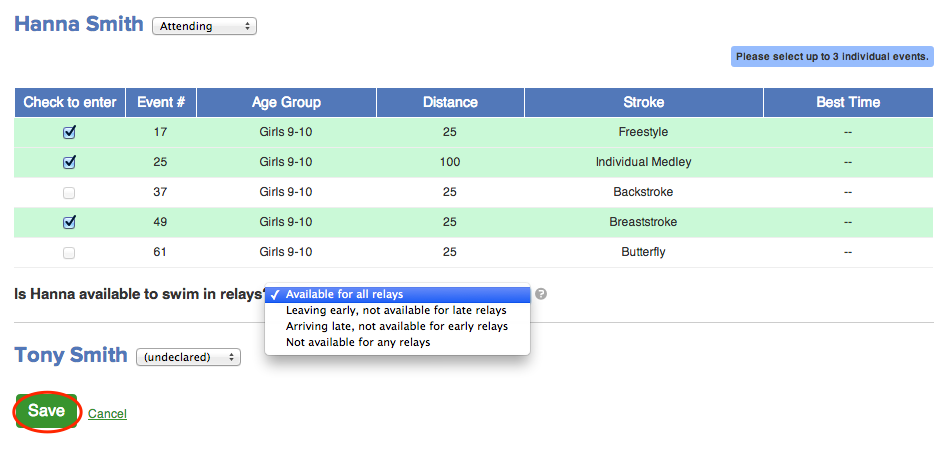Click the Distance column header
The width and height of the screenshot is (947, 459).
(x=450, y=102)
